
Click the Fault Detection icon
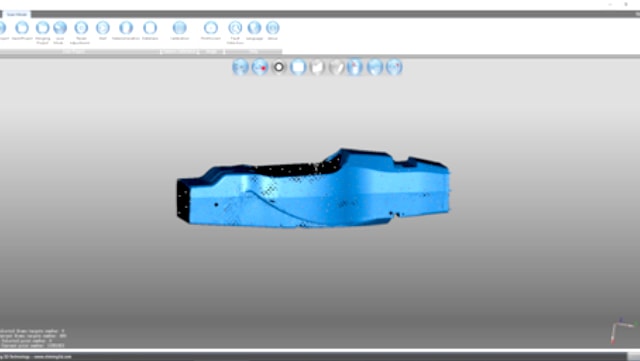(235, 28)
